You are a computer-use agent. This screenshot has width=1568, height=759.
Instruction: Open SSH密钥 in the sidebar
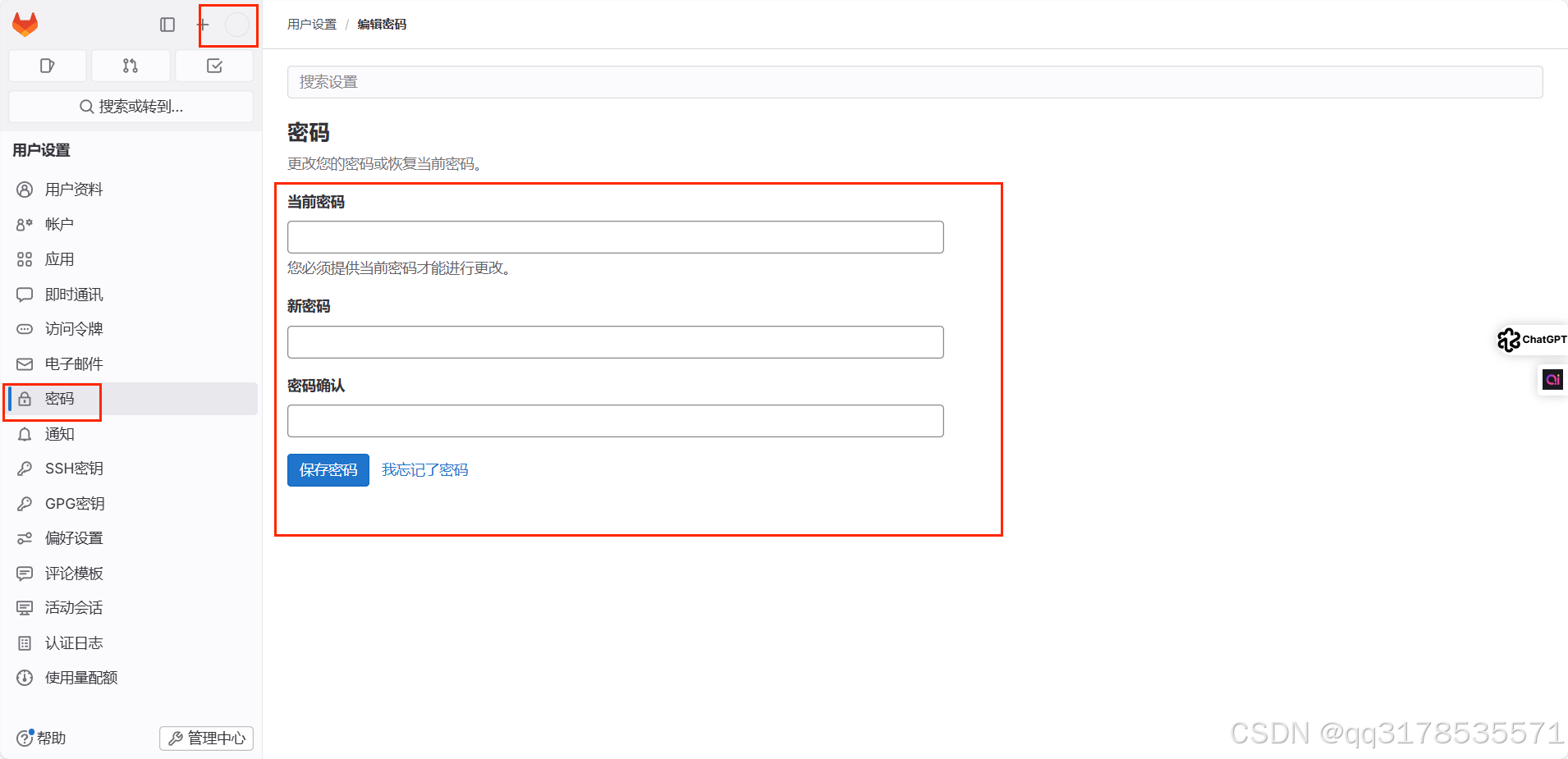131,469
